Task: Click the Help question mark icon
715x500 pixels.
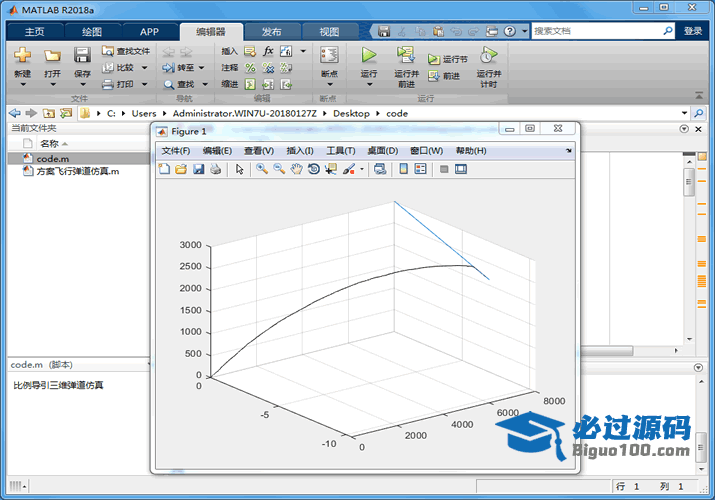Action: coord(509,31)
